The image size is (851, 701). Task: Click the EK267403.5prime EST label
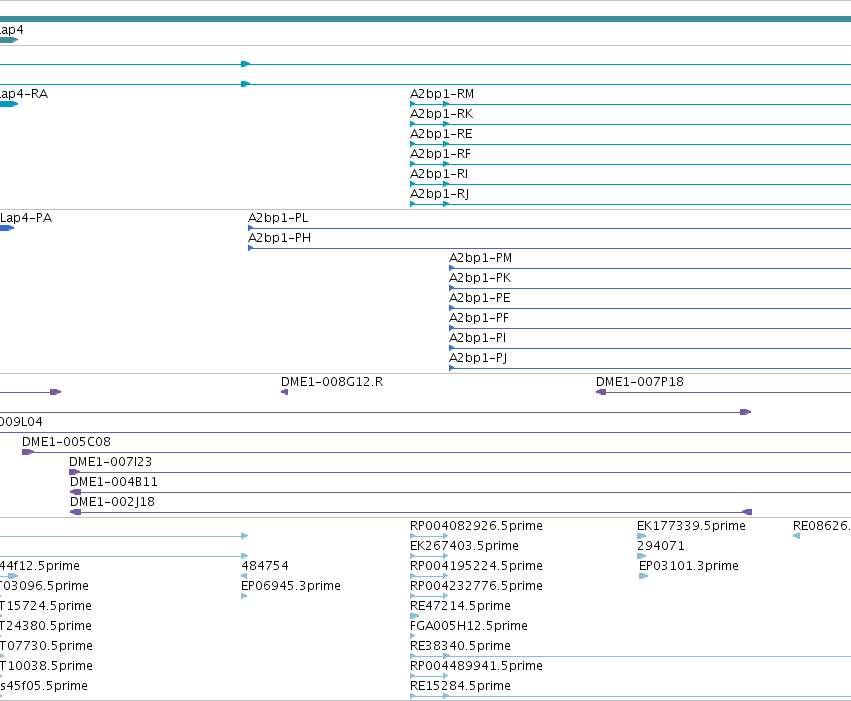(464, 546)
